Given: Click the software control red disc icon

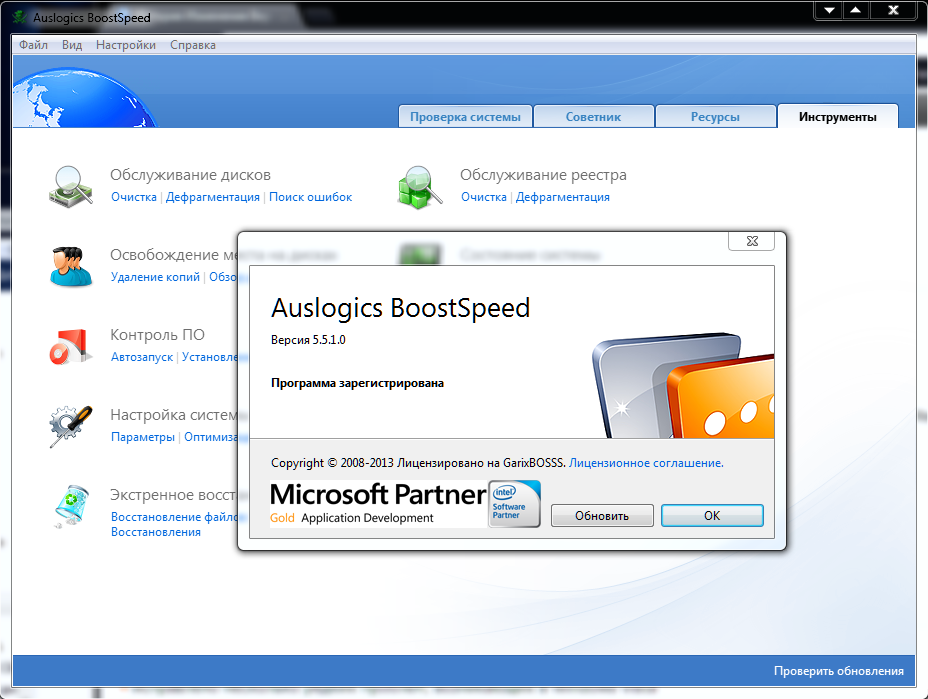Looking at the screenshot, I should click(x=71, y=346).
